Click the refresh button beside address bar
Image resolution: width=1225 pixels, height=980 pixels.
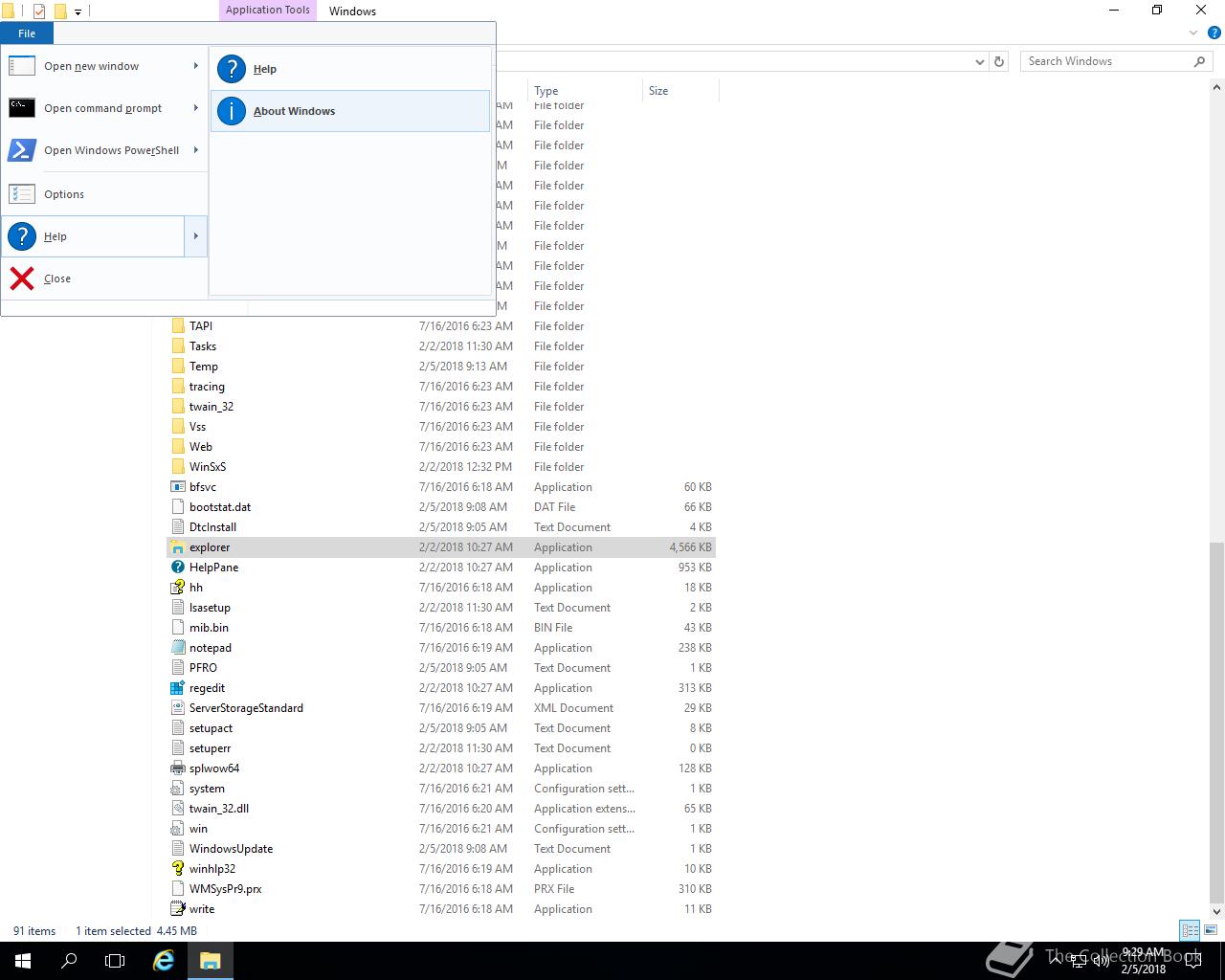point(999,61)
